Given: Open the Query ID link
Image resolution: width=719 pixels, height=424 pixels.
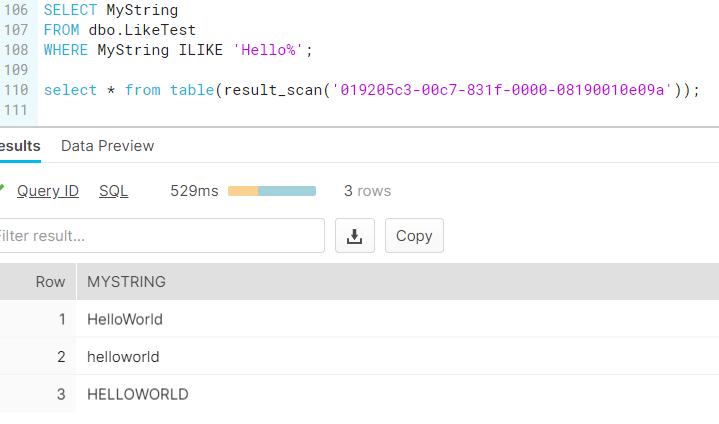Looking at the screenshot, I should pyautogui.click(x=48, y=191).
